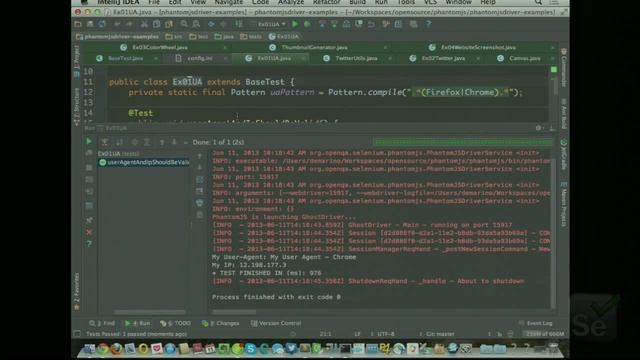Switch to the Canvas.java tab
This screenshot has width=640, height=360.
(525, 58)
